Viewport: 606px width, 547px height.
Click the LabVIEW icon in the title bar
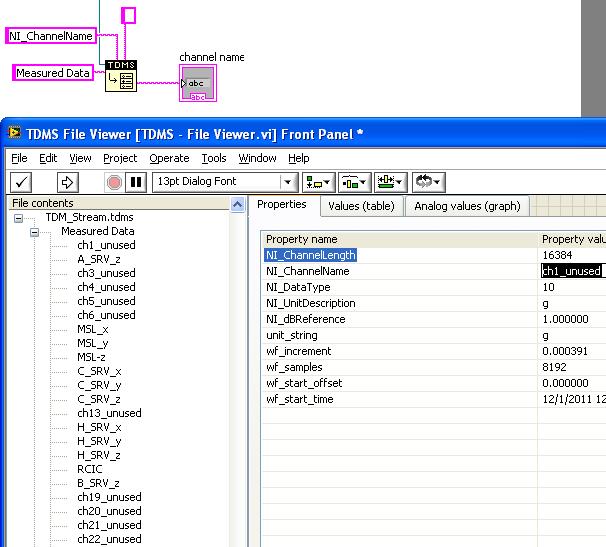(14, 133)
